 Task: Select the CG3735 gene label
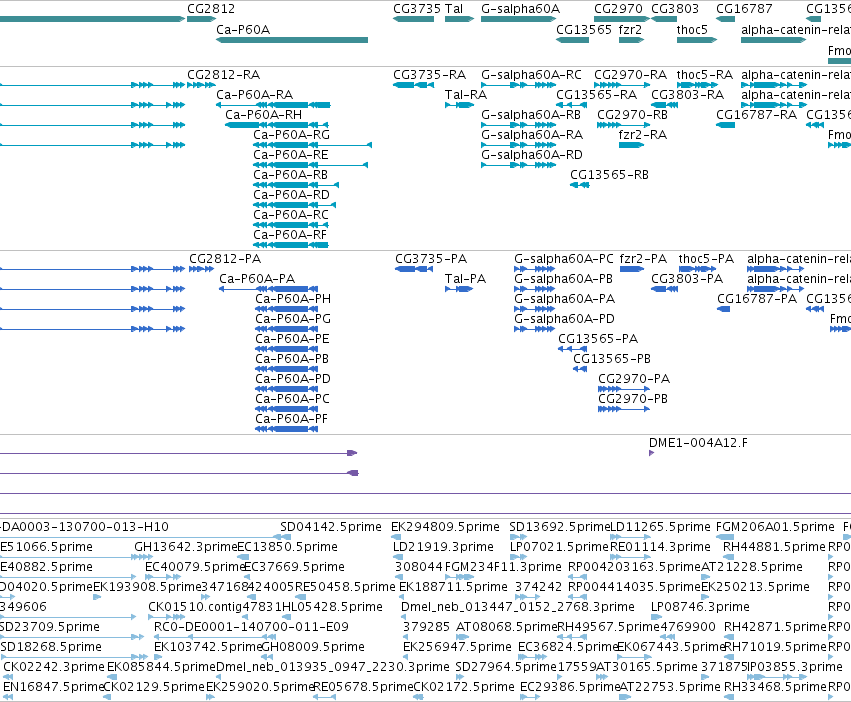(417, 9)
